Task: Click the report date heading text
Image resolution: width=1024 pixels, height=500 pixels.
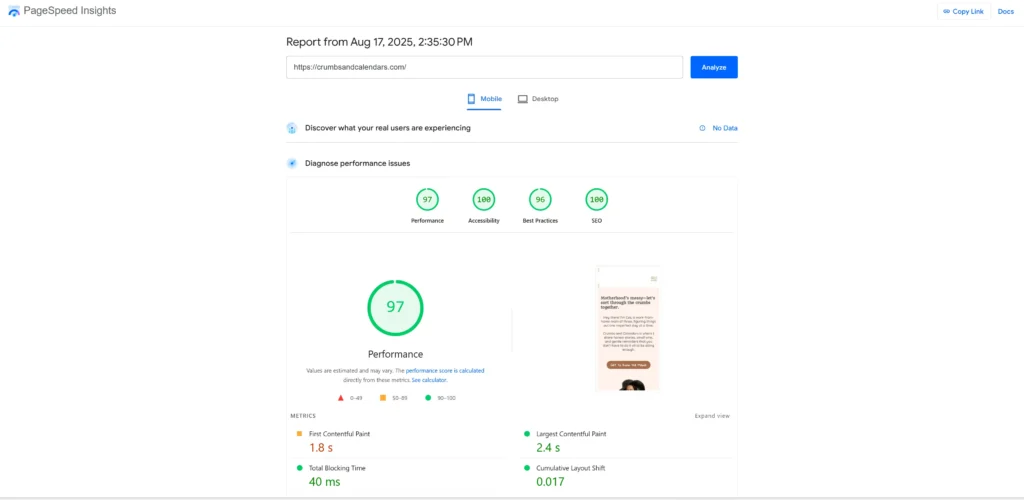Action: [x=379, y=42]
